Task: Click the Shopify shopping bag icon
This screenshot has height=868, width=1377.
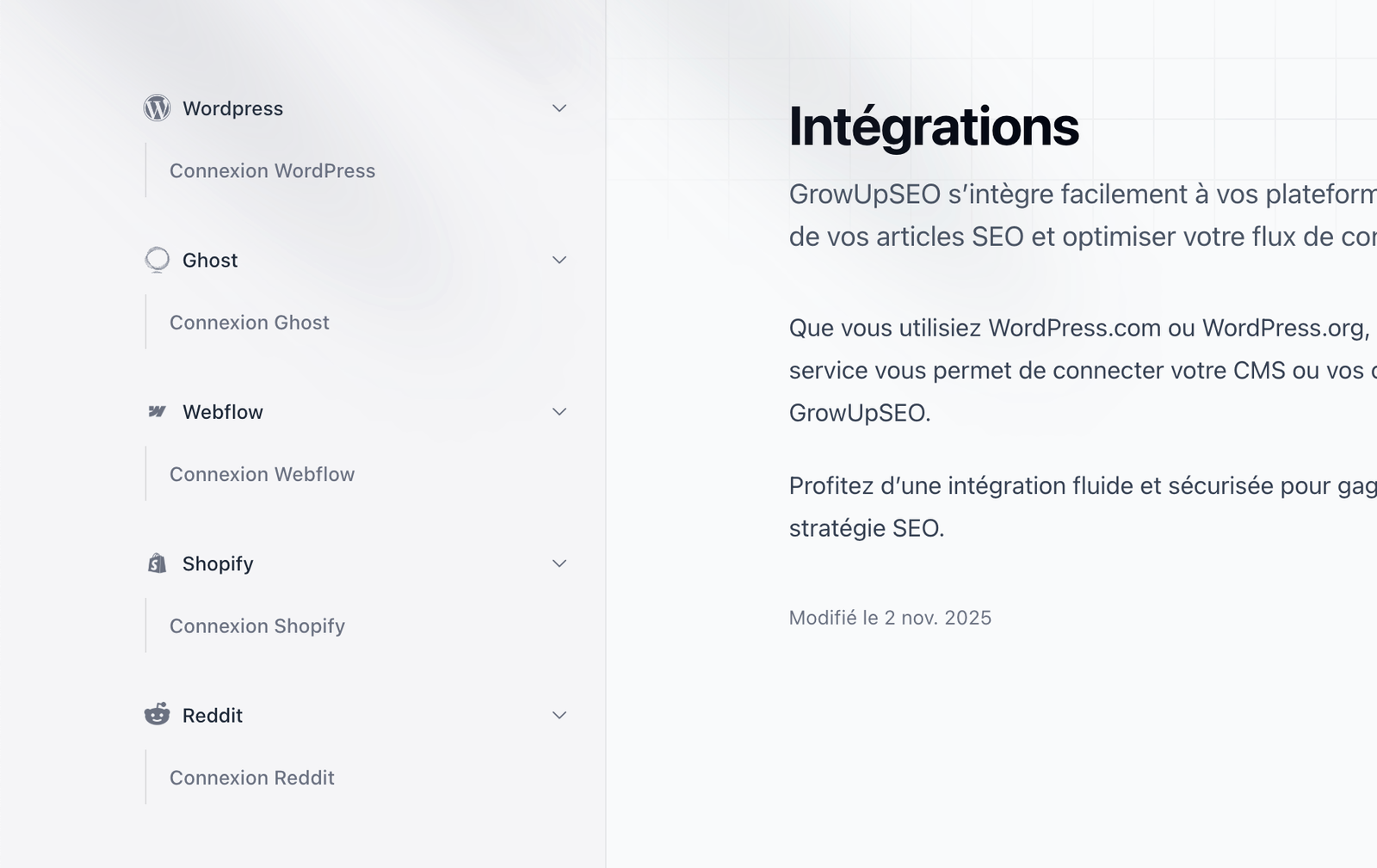Action: (157, 563)
